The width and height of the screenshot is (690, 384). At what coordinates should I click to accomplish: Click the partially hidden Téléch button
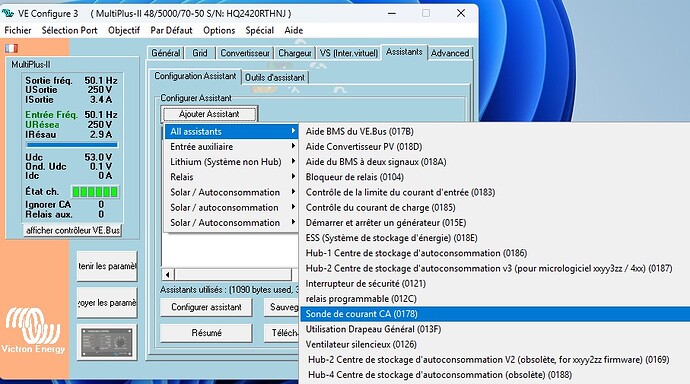point(282,333)
